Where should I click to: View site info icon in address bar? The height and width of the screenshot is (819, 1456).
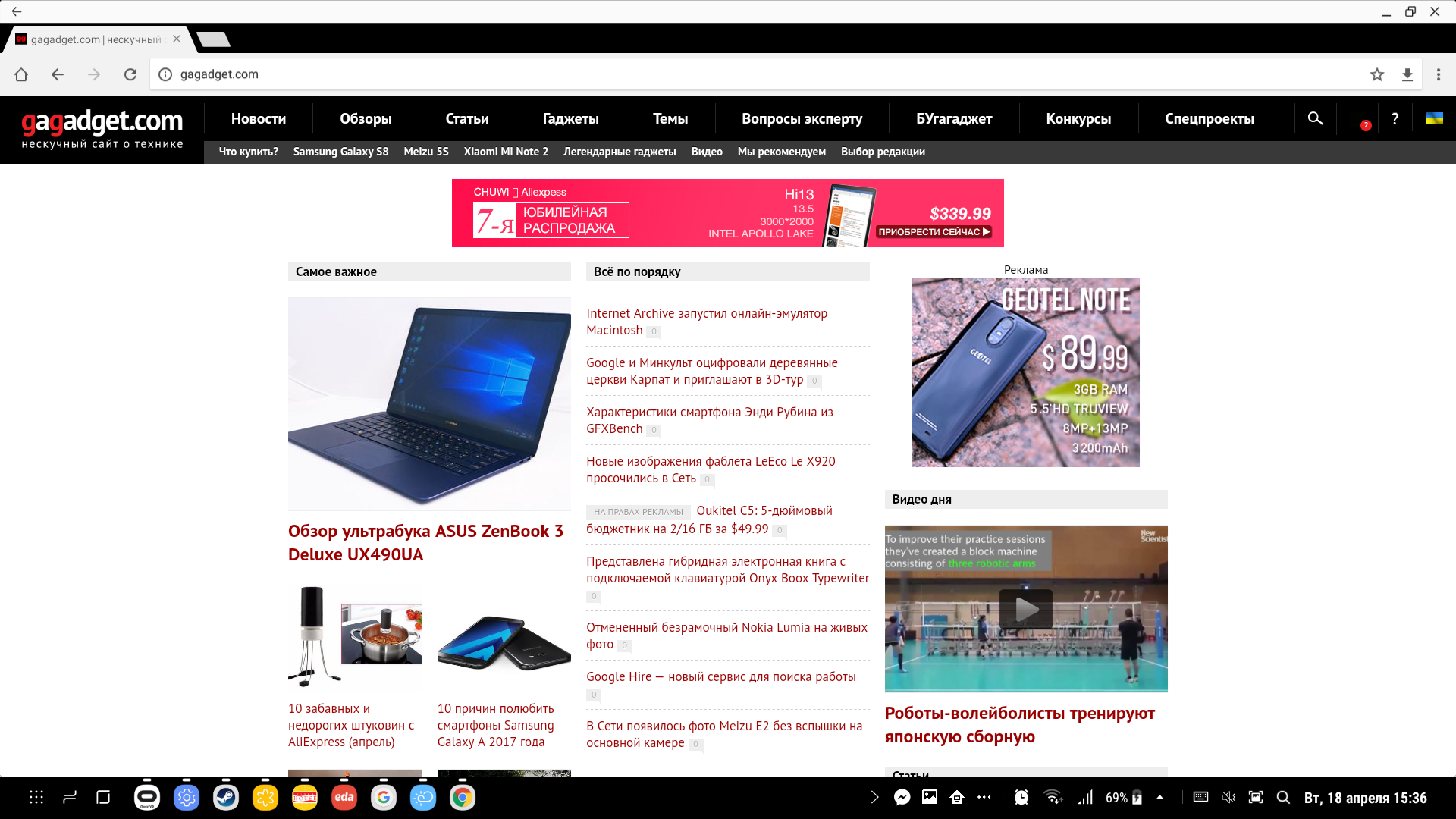165,74
